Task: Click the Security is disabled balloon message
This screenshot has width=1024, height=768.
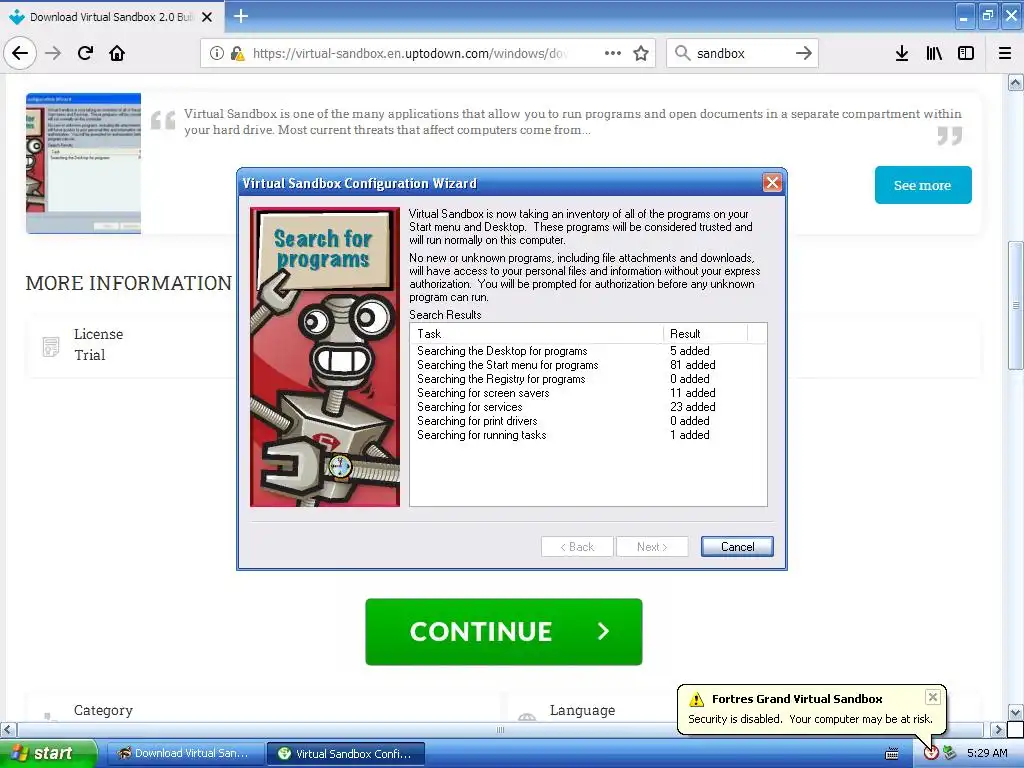Action: pos(810,719)
